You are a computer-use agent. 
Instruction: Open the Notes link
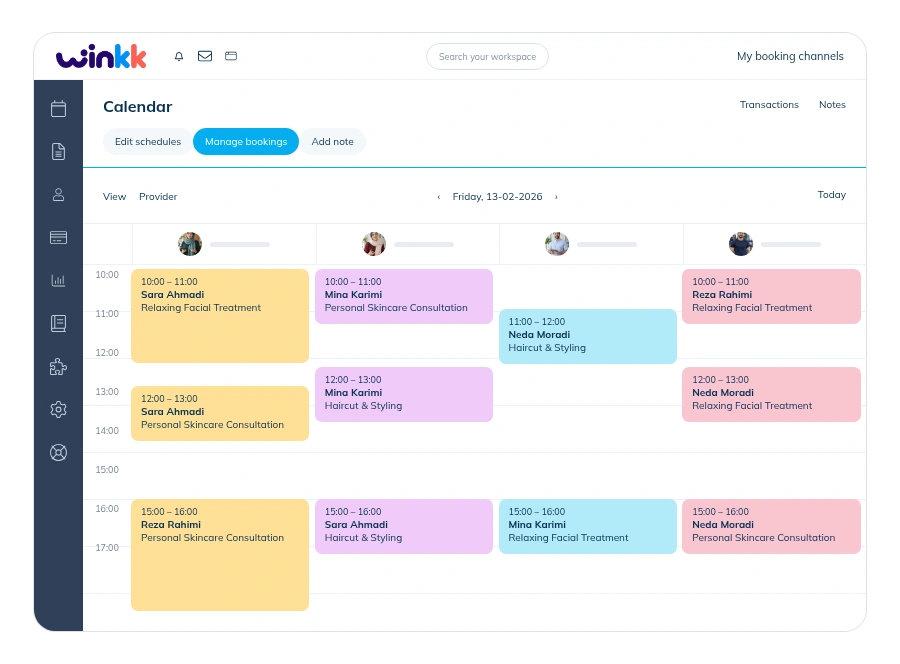point(832,104)
